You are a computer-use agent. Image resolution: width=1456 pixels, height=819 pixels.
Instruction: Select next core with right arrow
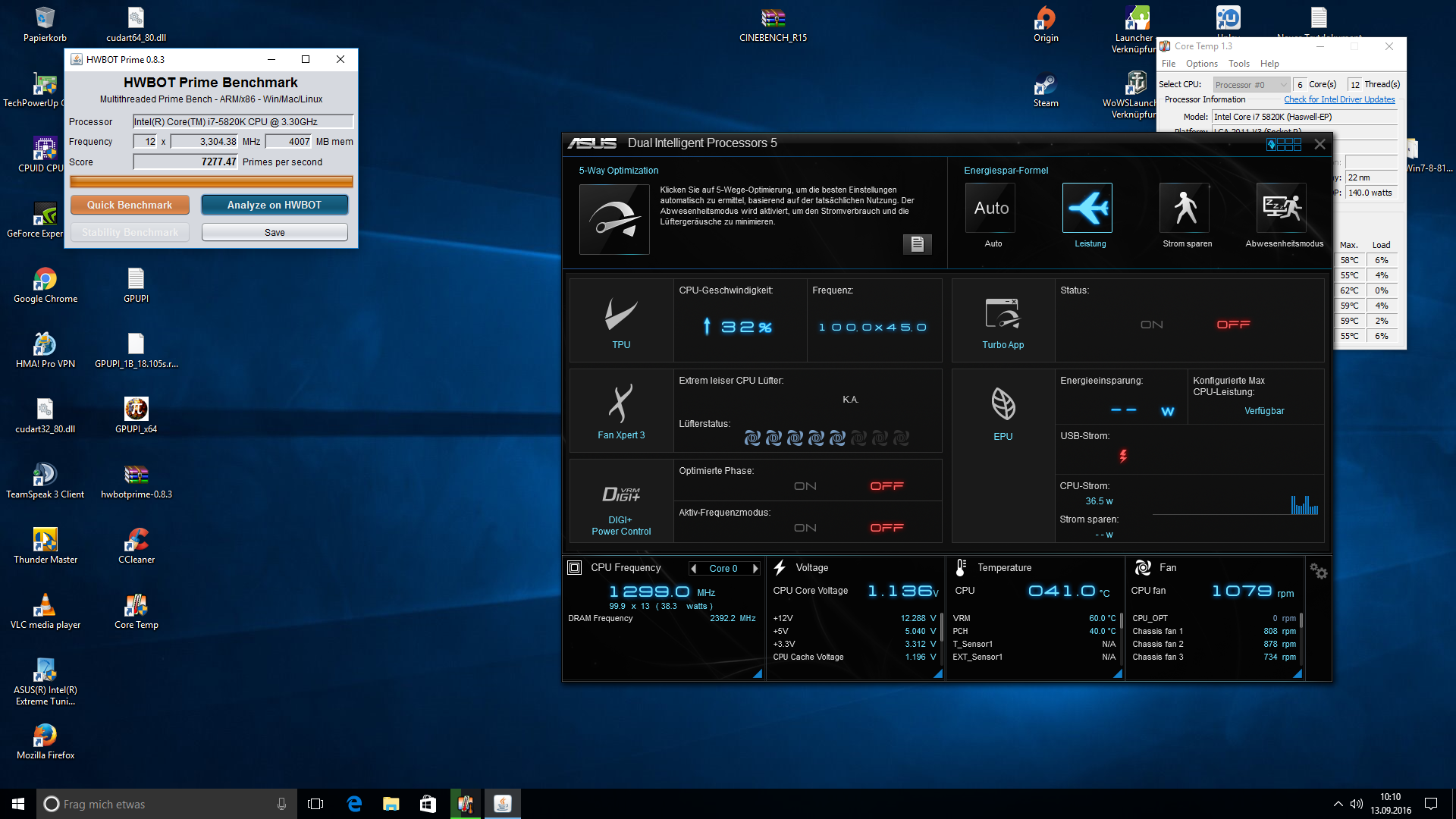coord(755,568)
